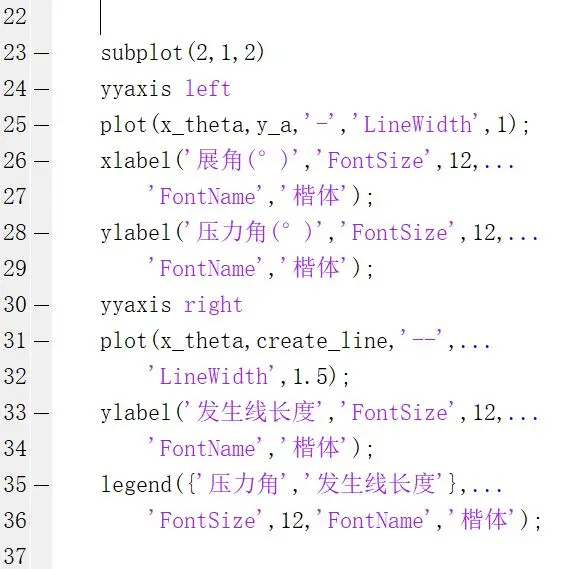Click line number 23 in the gutter
This screenshot has height=569, width=581.
coord(15,53)
